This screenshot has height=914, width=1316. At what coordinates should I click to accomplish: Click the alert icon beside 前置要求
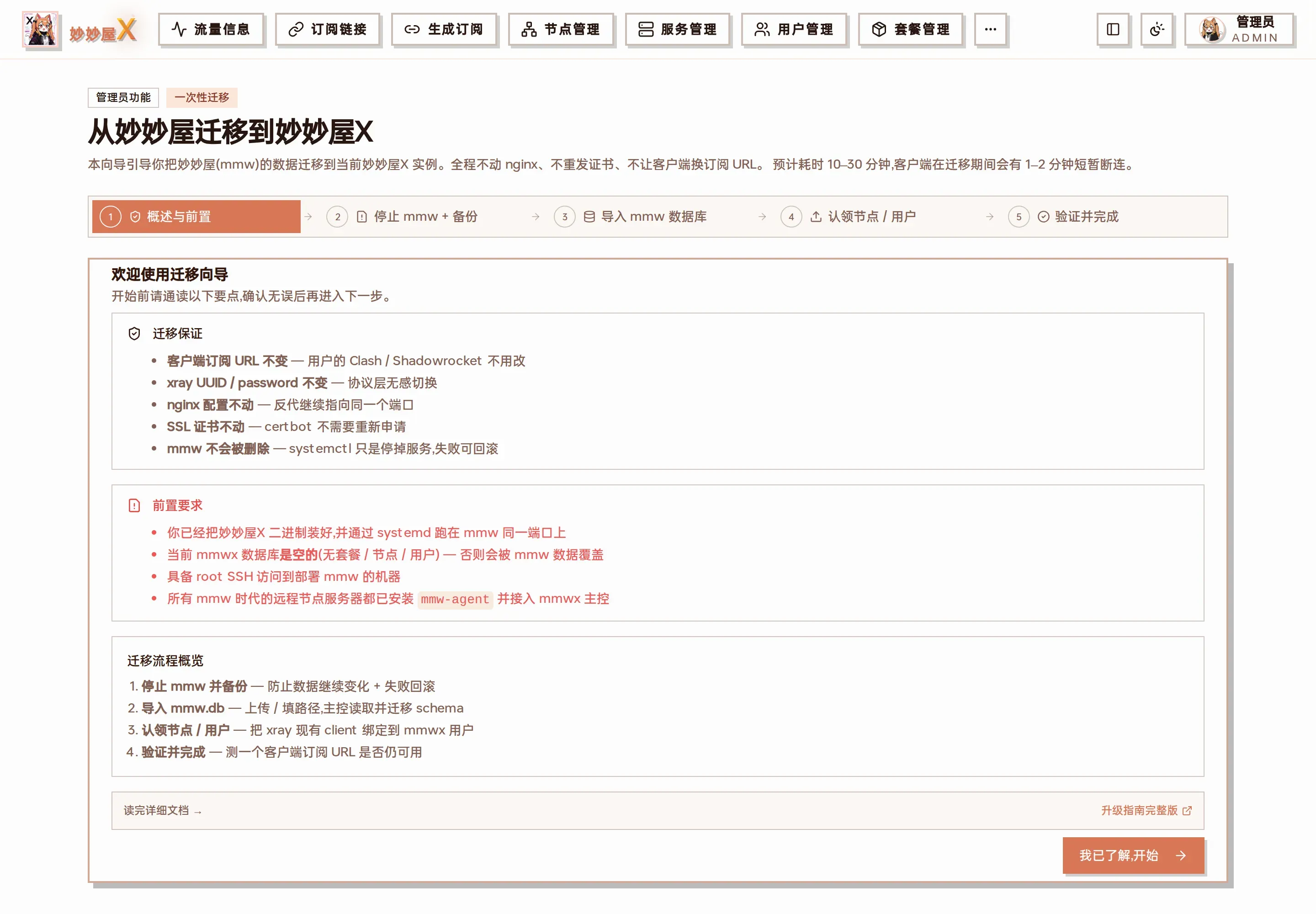coord(134,506)
